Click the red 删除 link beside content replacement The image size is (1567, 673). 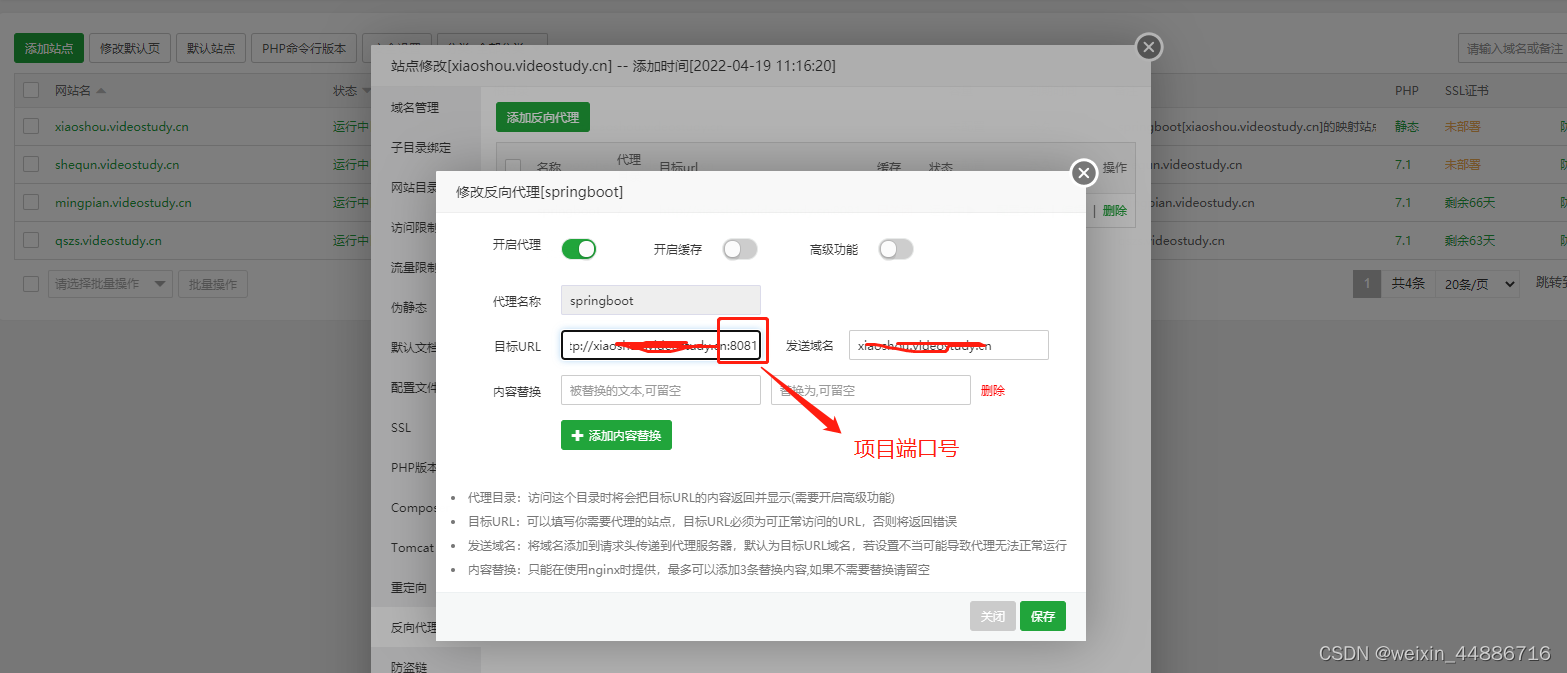(992, 390)
